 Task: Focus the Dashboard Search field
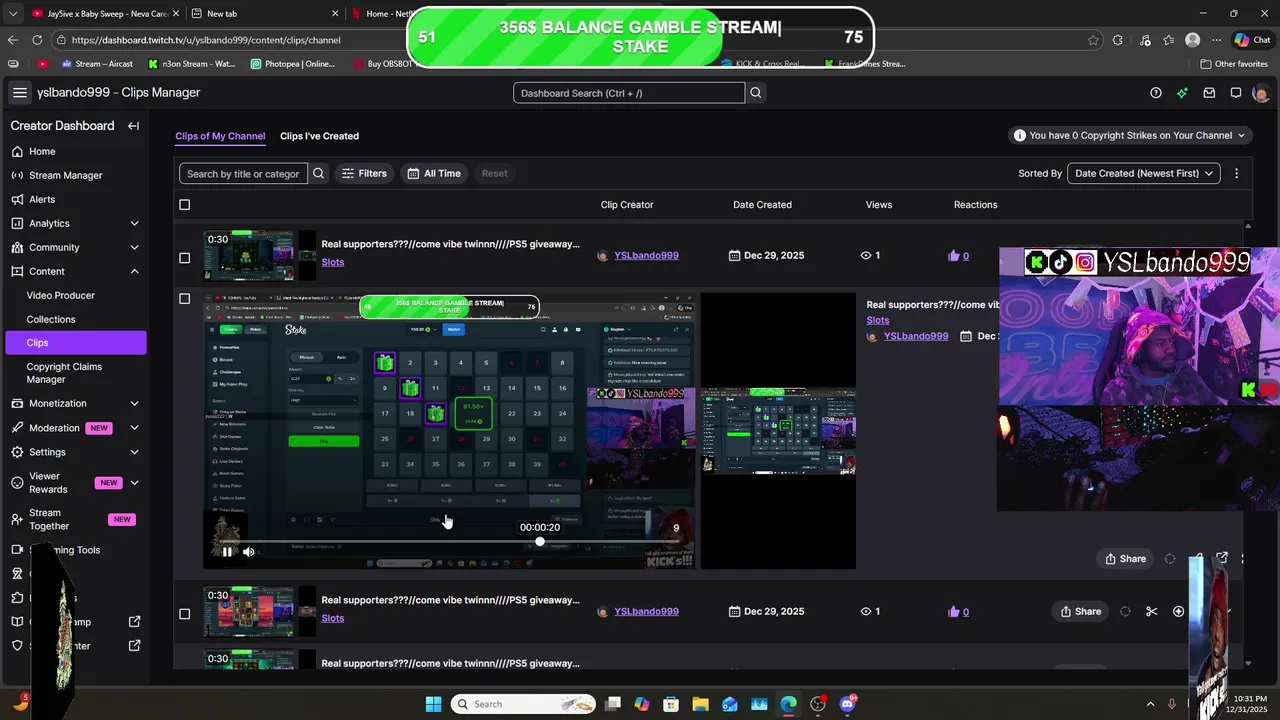[x=629, y=93]
